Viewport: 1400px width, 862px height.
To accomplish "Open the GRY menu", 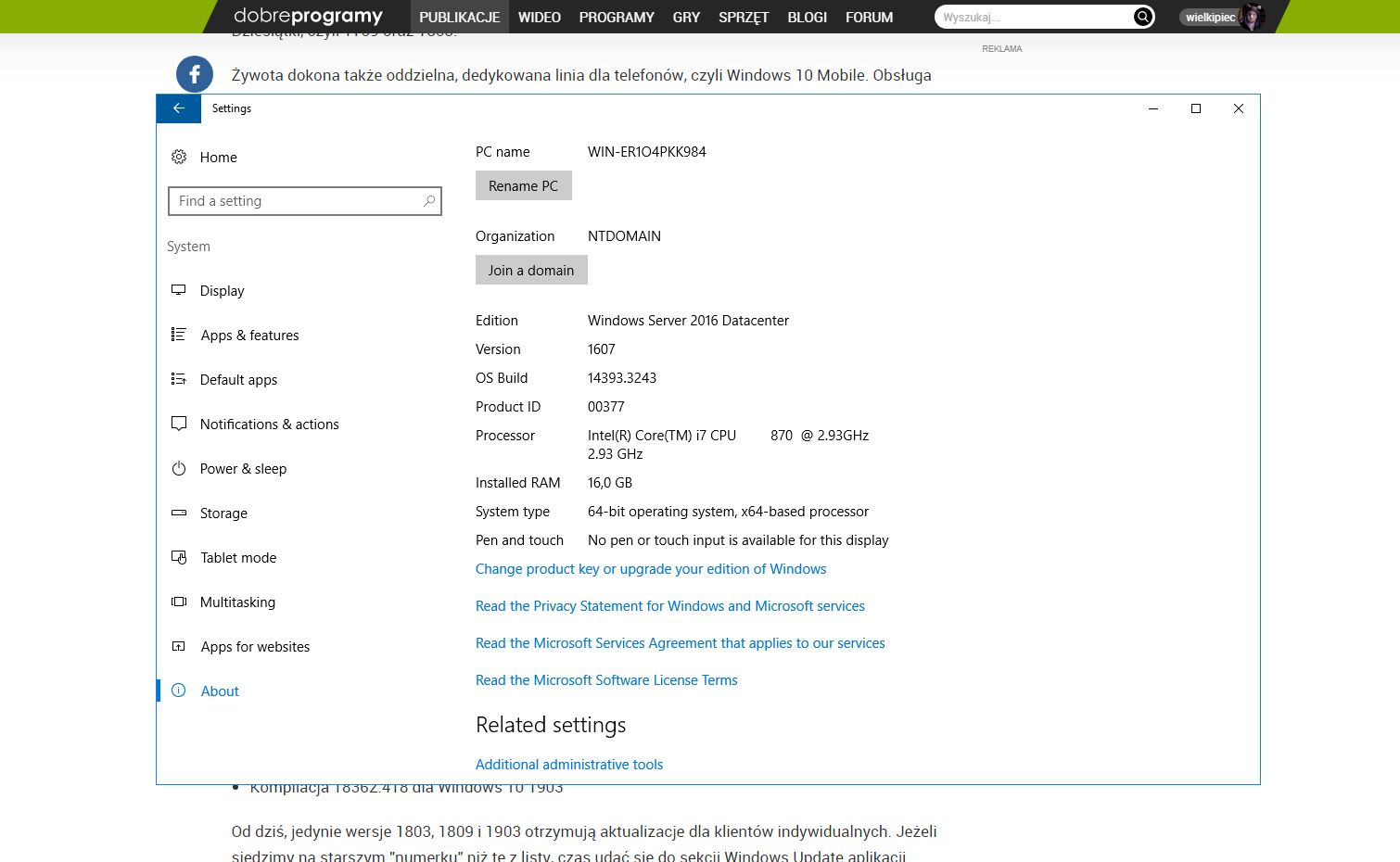I will pos(686,17).
